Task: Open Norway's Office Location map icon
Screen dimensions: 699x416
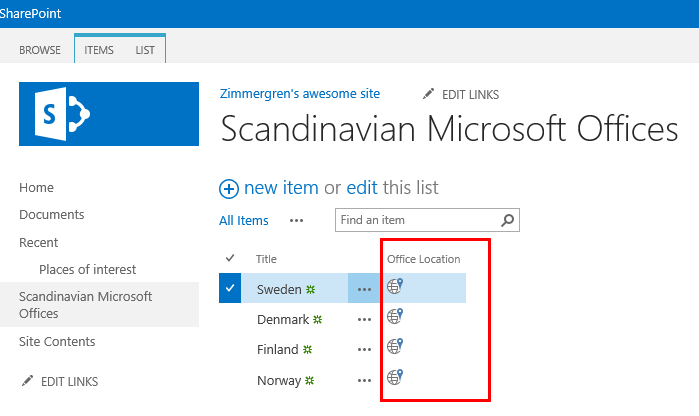Action: pos(395,377)
